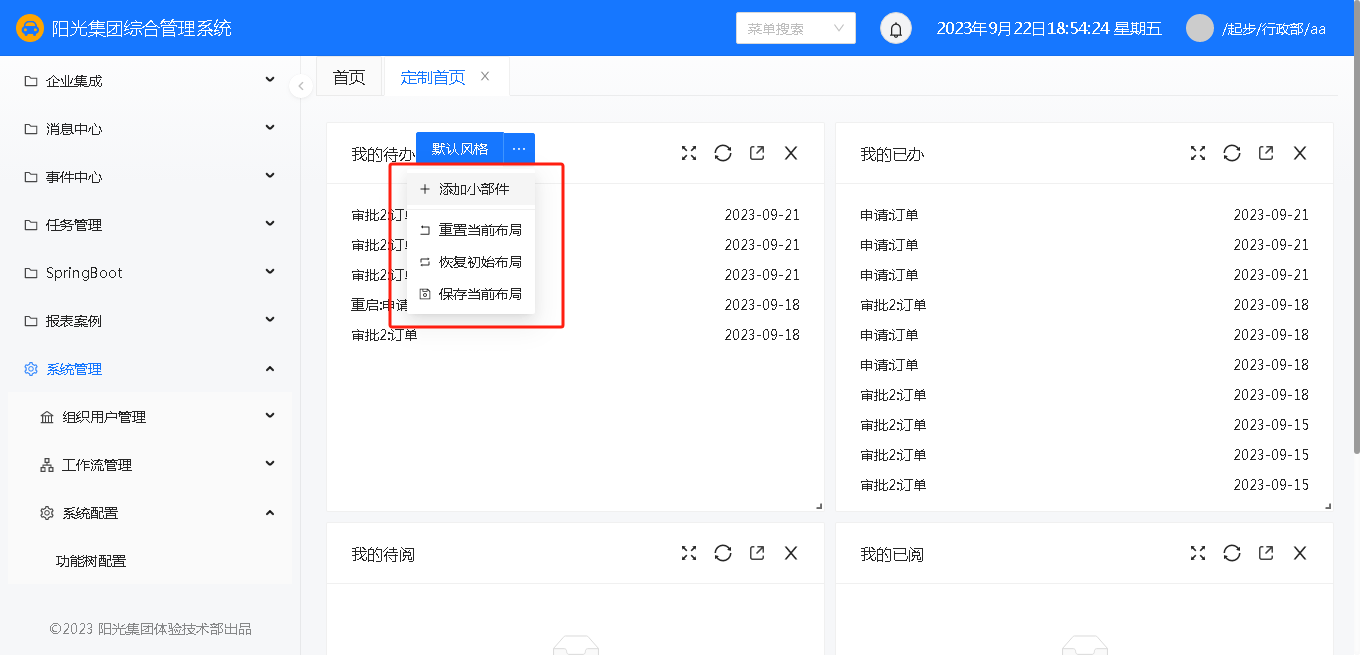Screen dimensions: 1360x655
Task: Click the sidebar collapse arrow
Action: (301, 87)
